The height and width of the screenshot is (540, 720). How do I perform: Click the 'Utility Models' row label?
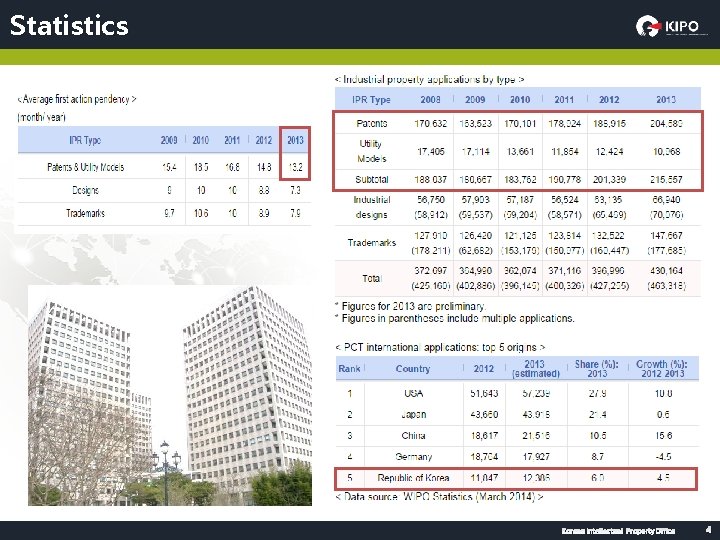[371, 151]
